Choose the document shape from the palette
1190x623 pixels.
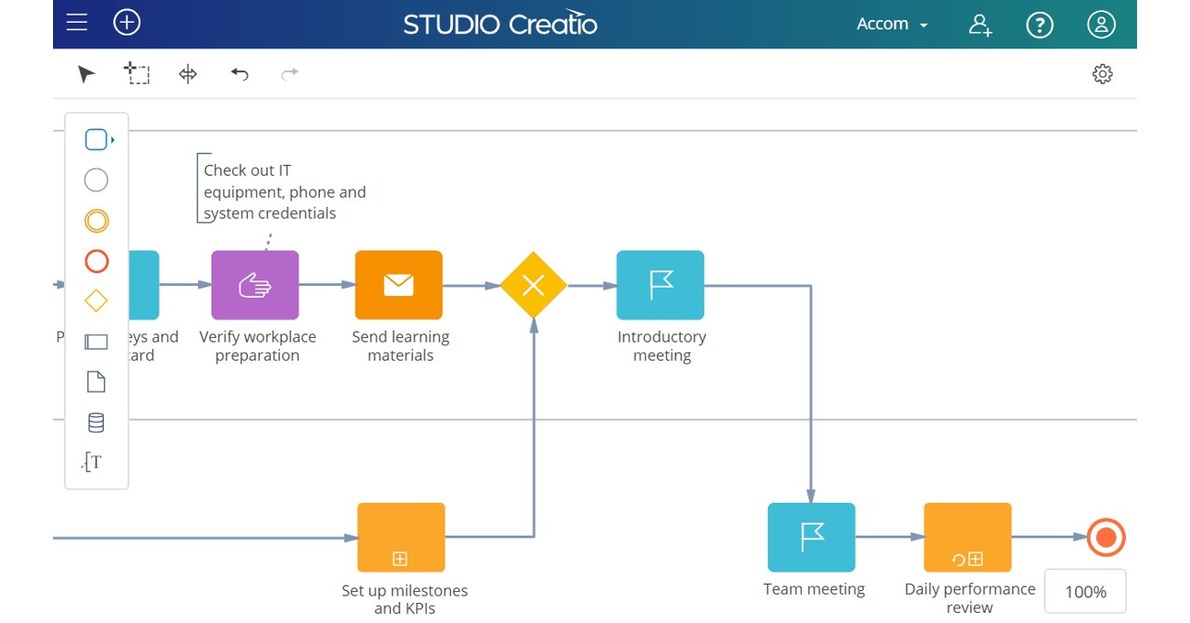(x=96, y=381)
